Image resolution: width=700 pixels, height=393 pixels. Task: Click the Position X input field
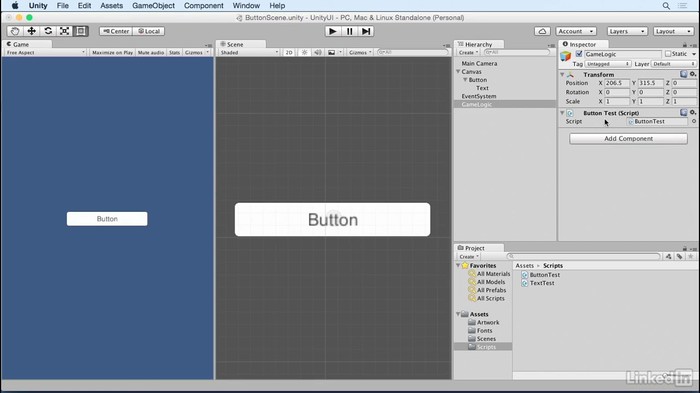coord(617,83)
